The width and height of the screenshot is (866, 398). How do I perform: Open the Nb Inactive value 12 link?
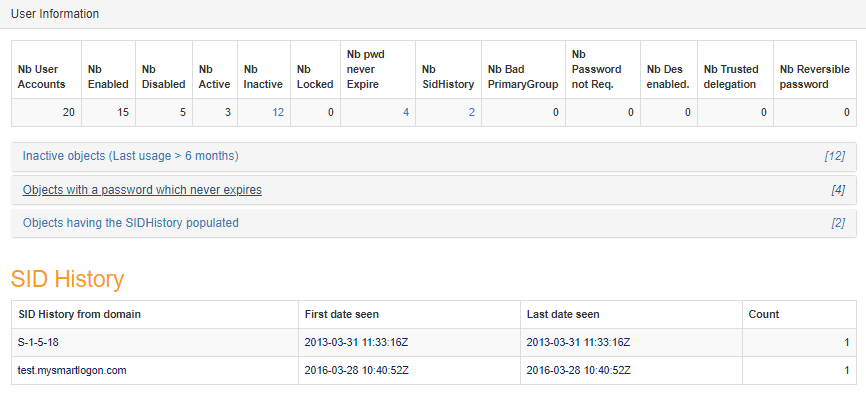278,113
